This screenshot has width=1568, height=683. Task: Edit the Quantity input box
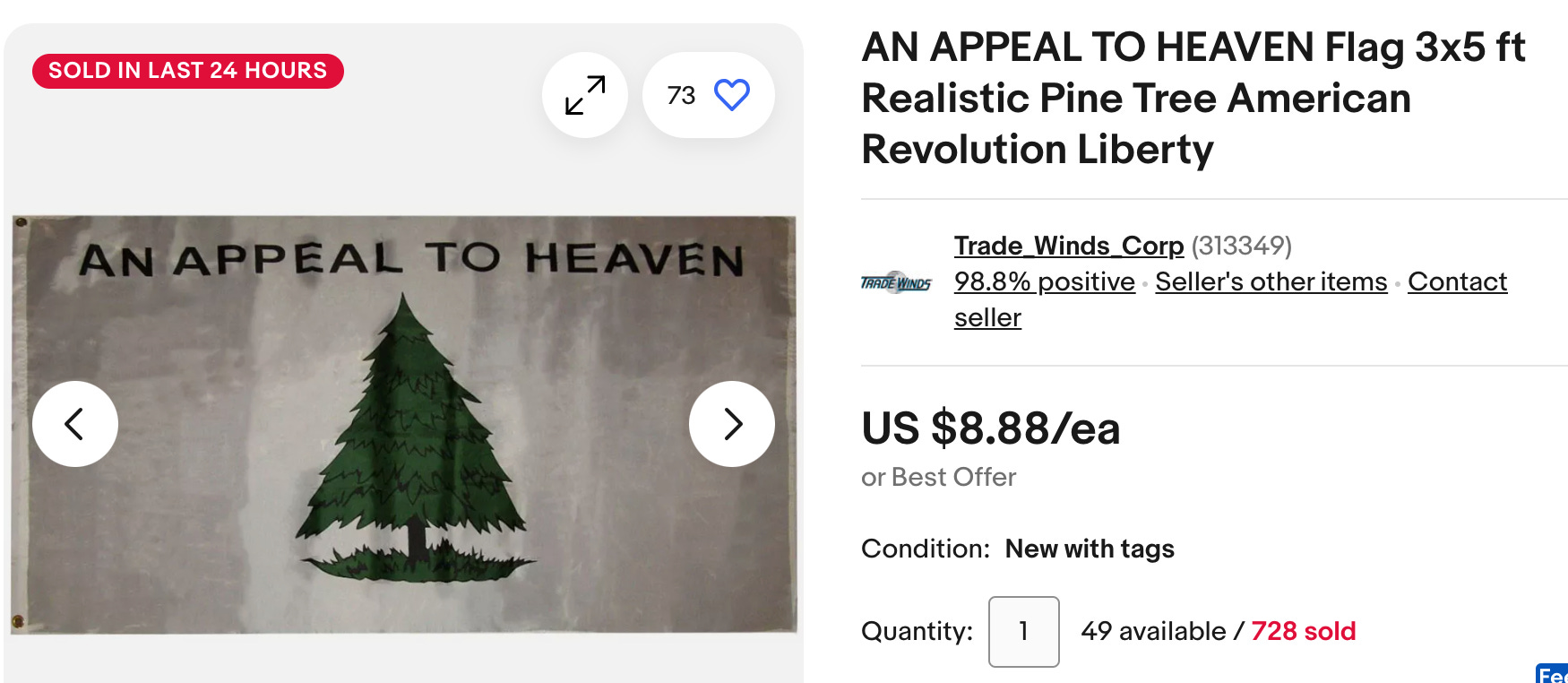pos(1024,632)
